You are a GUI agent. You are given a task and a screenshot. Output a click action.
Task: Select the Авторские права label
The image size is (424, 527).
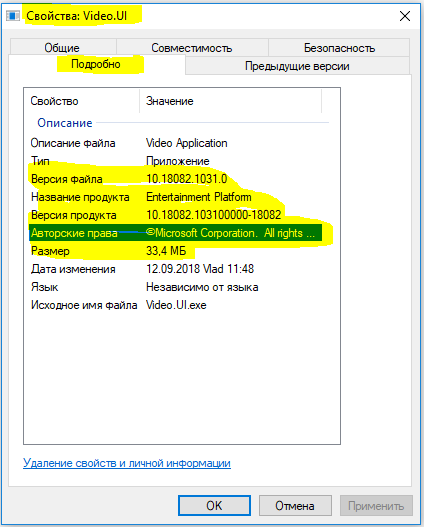[74, 233]
